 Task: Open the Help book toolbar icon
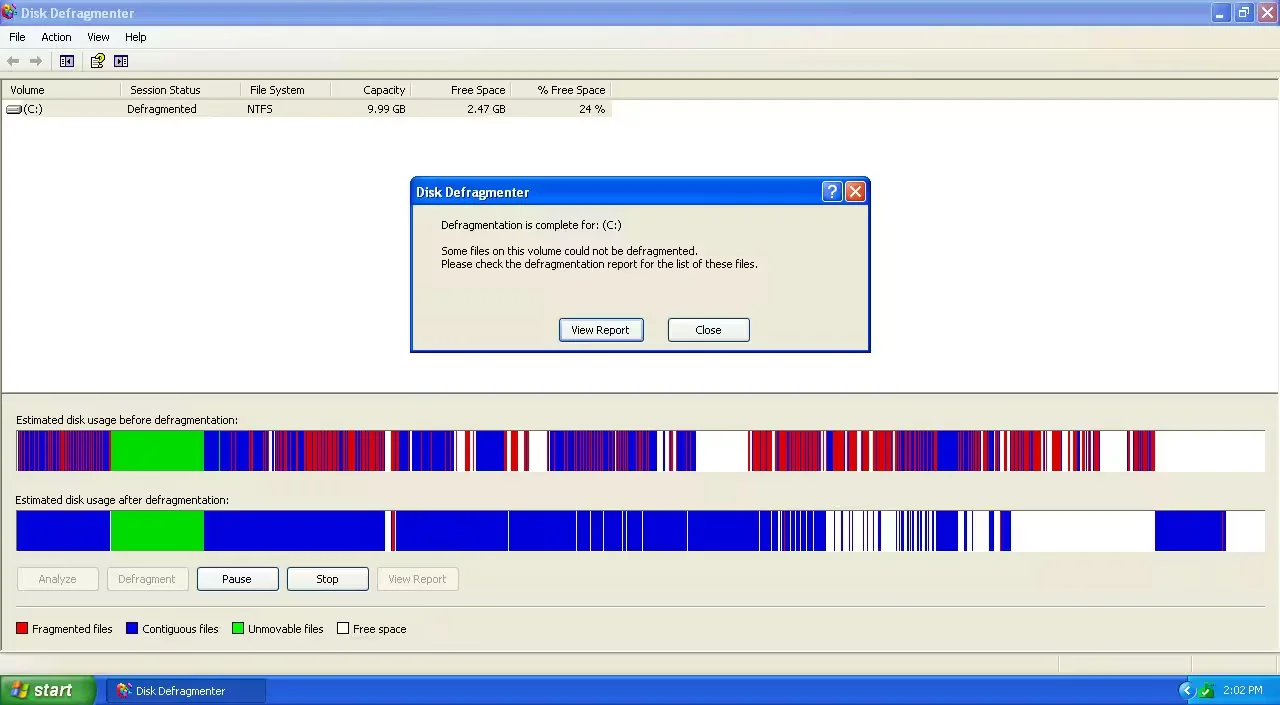(x=97, y=61)
